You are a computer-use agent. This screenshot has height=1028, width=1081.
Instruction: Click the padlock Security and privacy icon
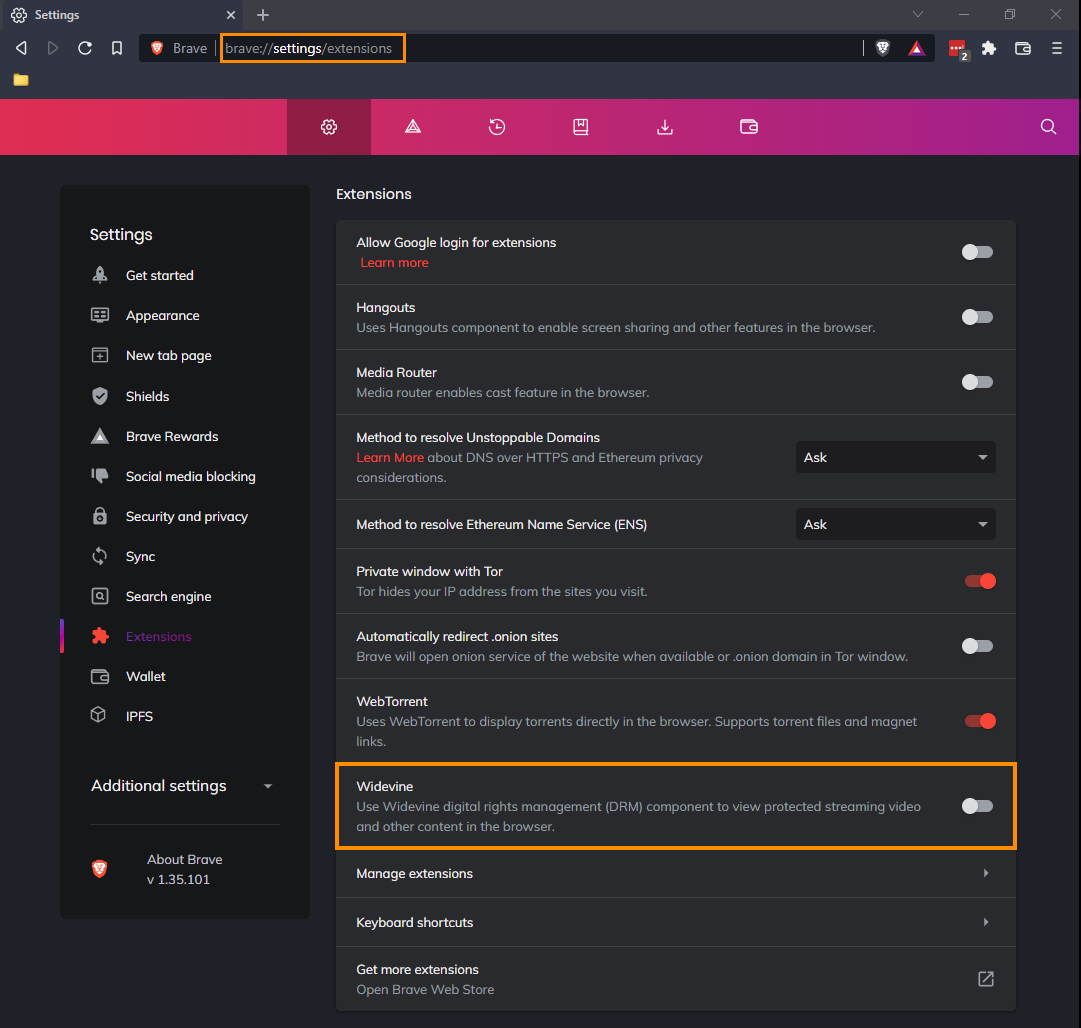pos(100,516)
